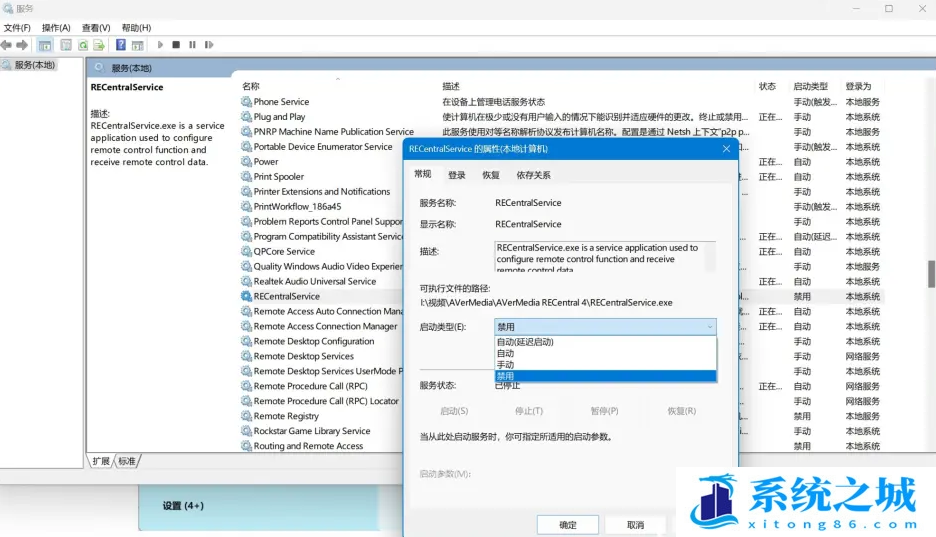Click the 确定 button
Image resolution: width=936 pixels, height=537 pixels.
[x=568, y=525]
